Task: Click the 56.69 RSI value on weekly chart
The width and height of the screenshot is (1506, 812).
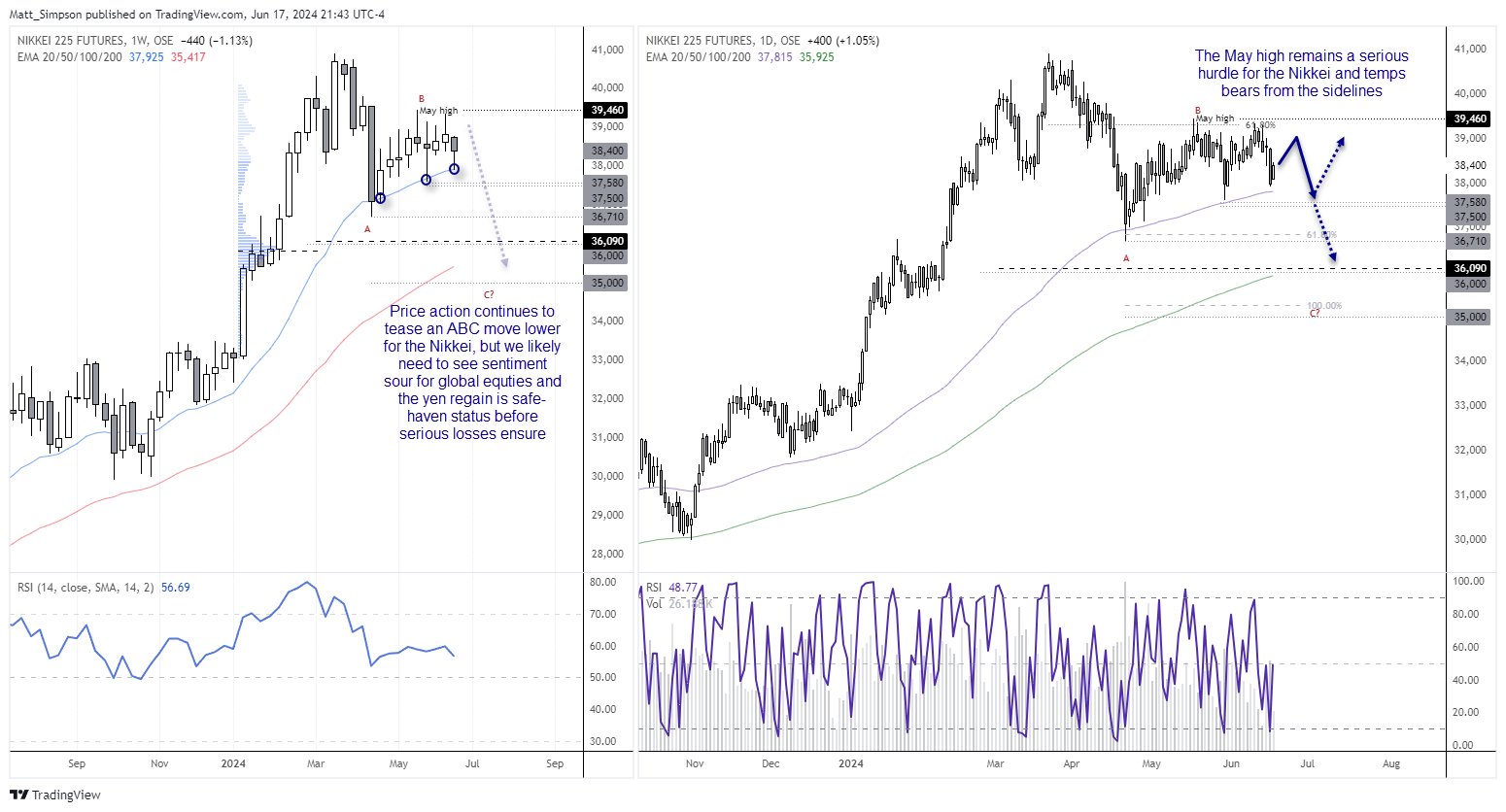Action: pyautogui.click(x=176, y=588)
